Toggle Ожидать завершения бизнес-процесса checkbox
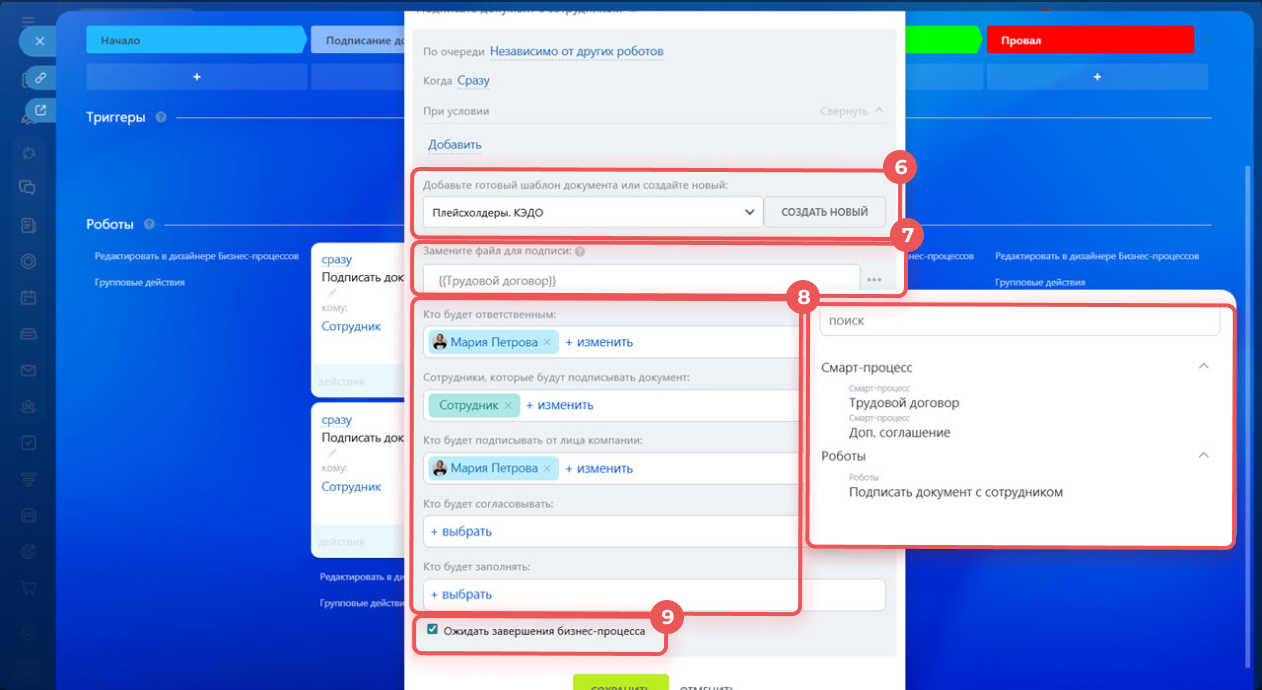Image resolution: width=1262 pixels, height=690 pixels. [x=432, y=630]
